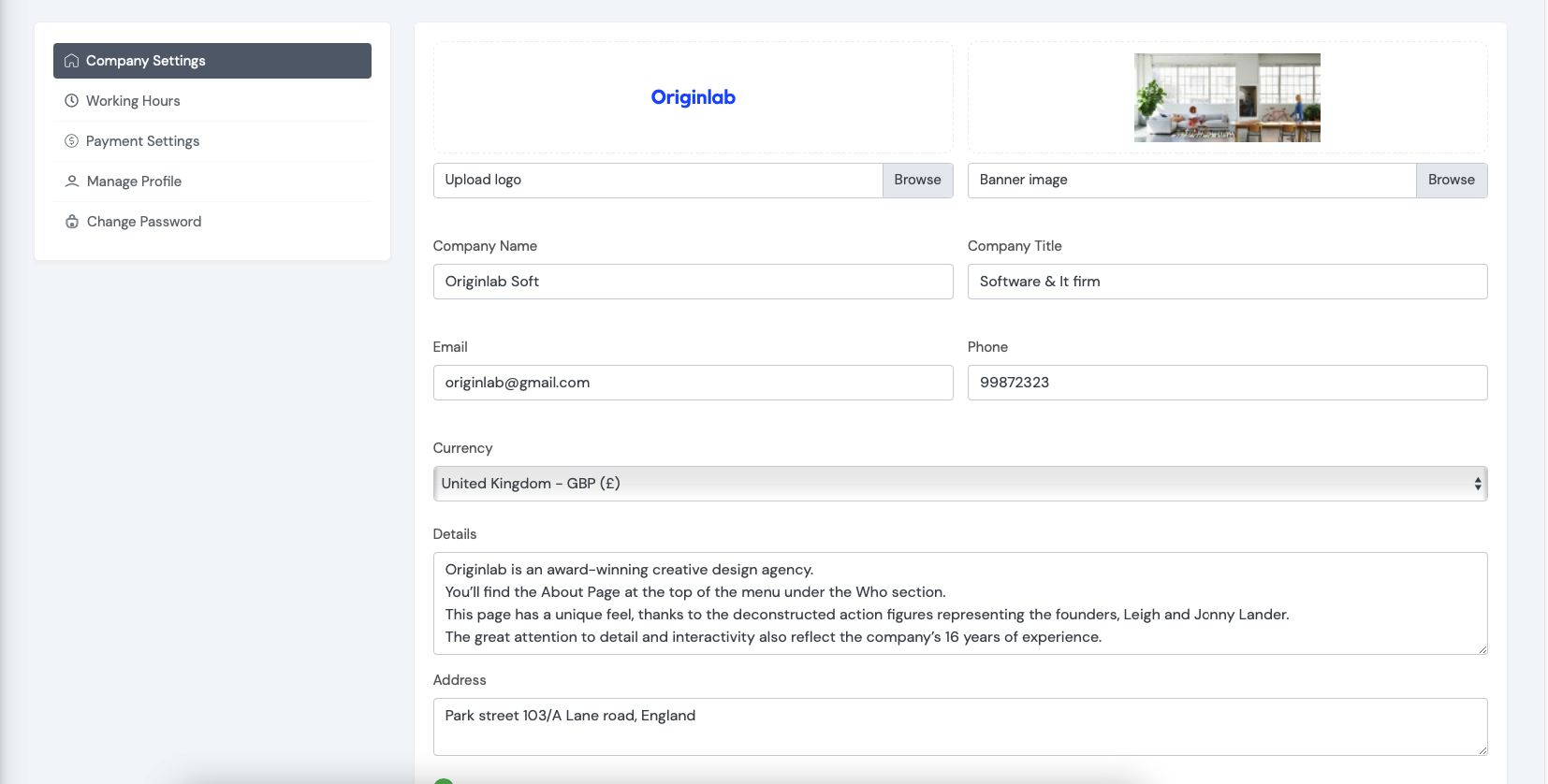Browse for a logo file
Image resolution: width=1548 pixels, height=784 pixels.
pos(917,180)
